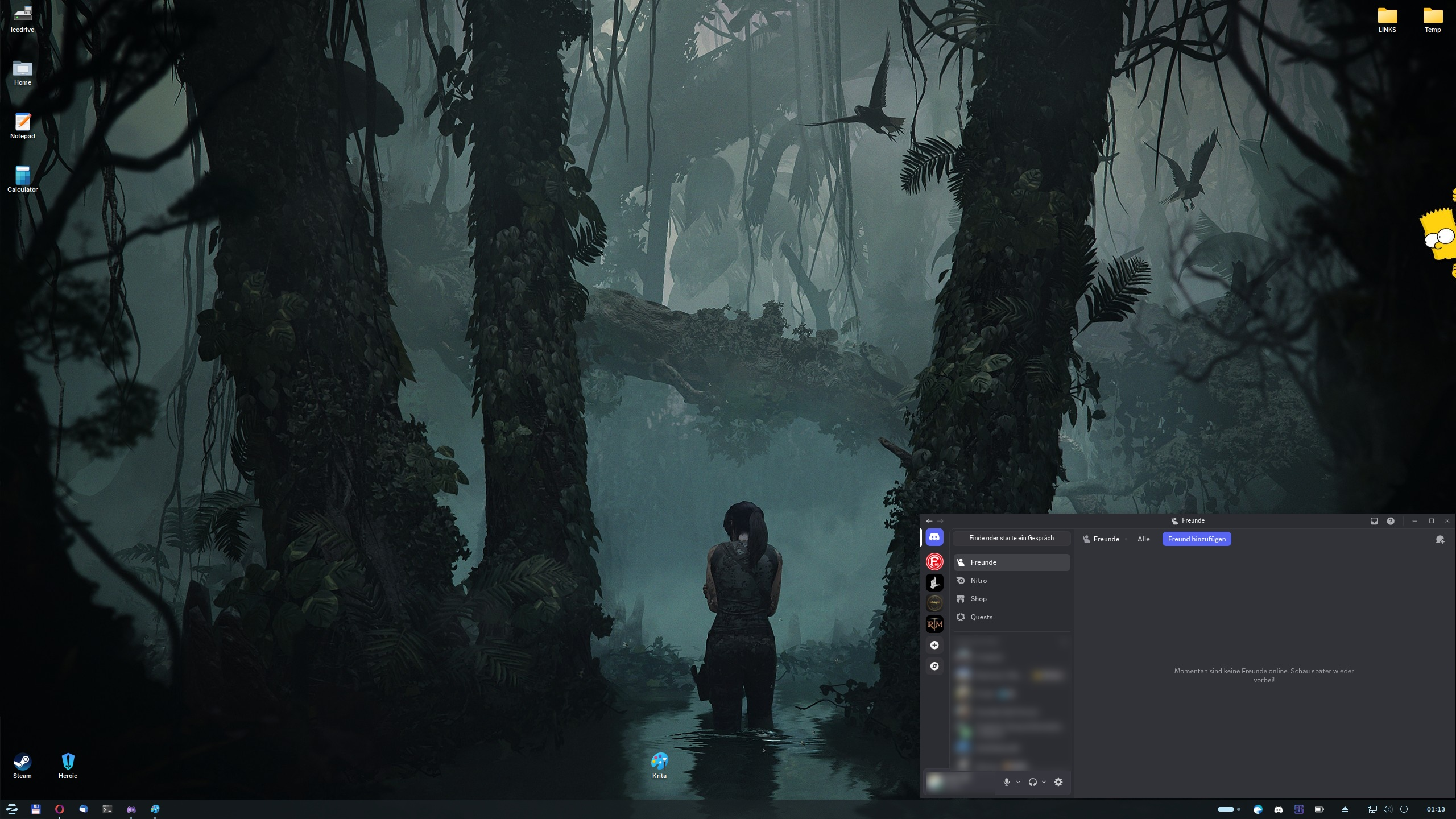Viewport: 1456px width, 819px height.
Task: Click the 01:13 clock
Action: coord(1436,809)
